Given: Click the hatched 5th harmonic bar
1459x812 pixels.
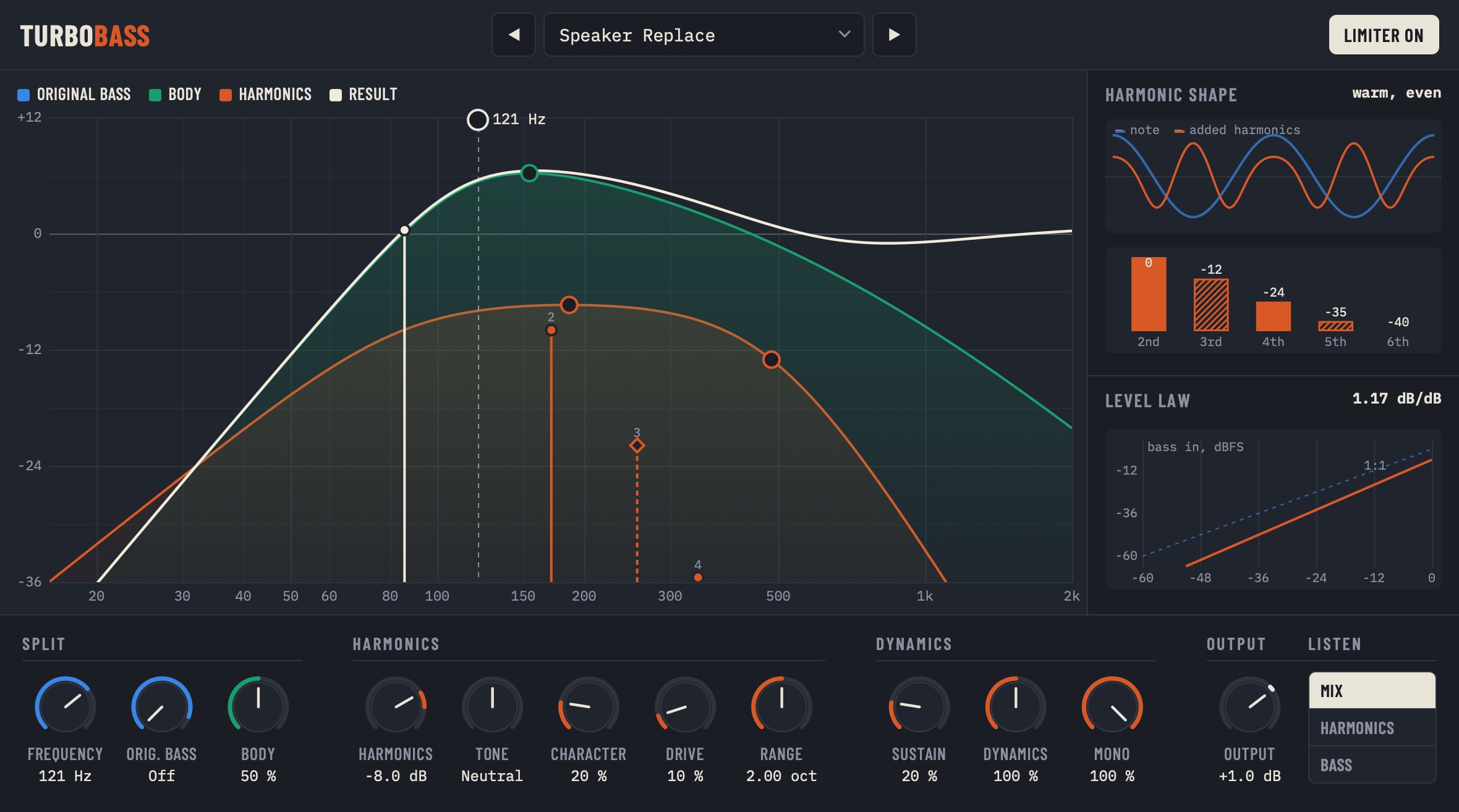Looking at the screenshot, I should 1335,326.
